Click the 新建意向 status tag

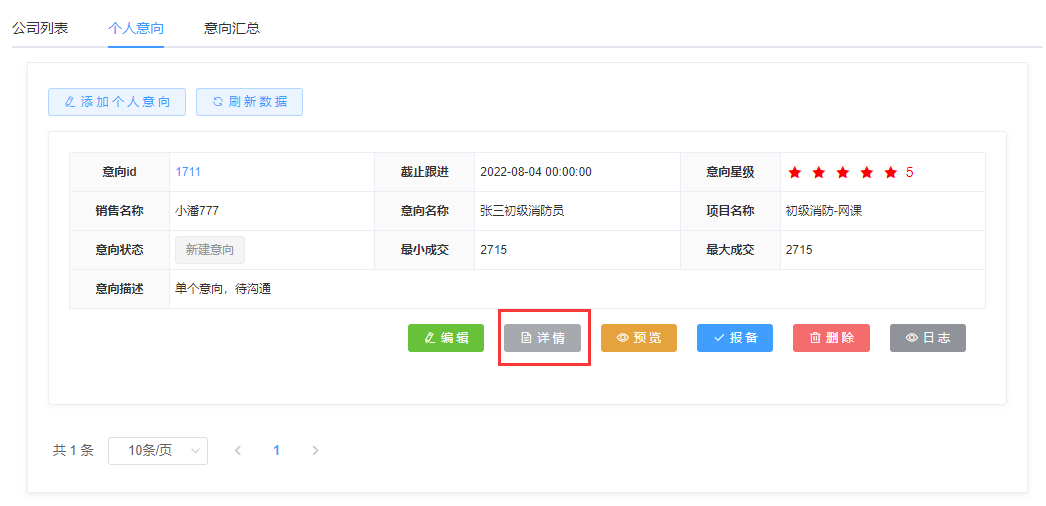pyautogui.click(x=210, y=250)
